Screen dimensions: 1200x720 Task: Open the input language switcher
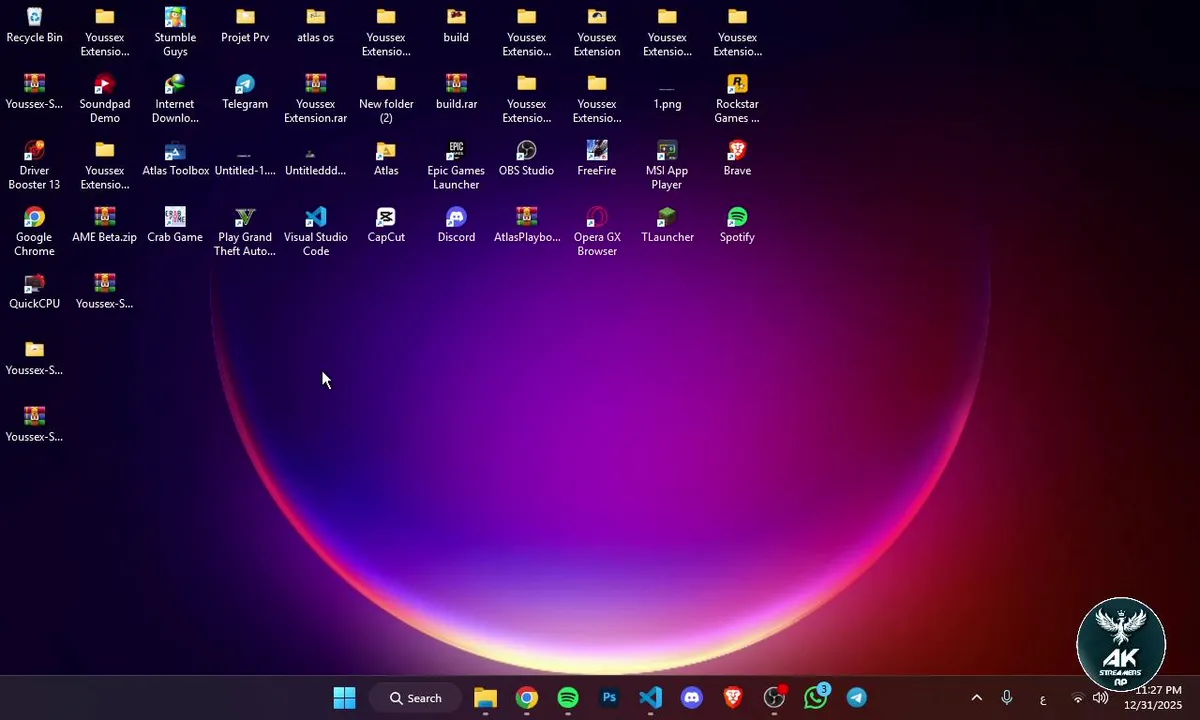(1043, 699)
